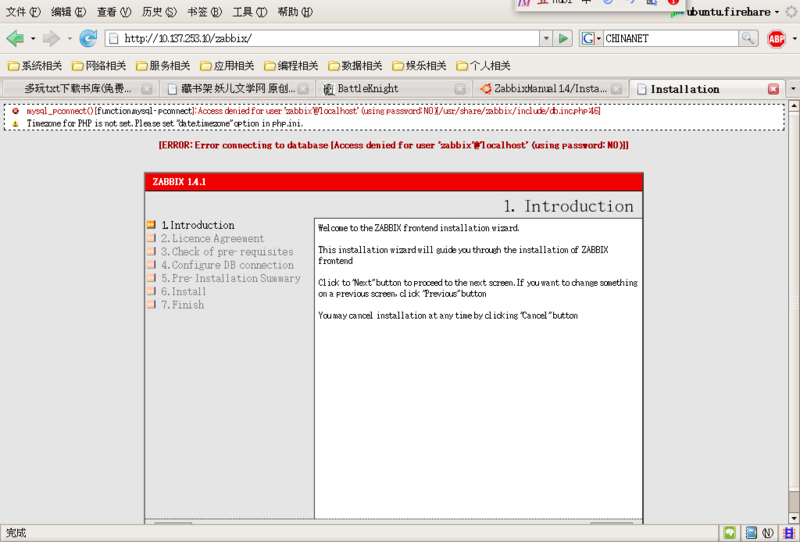
Task: Close the 多玩txt下载书库 tab
Action: pyautogui.click(x=146, y=89)
